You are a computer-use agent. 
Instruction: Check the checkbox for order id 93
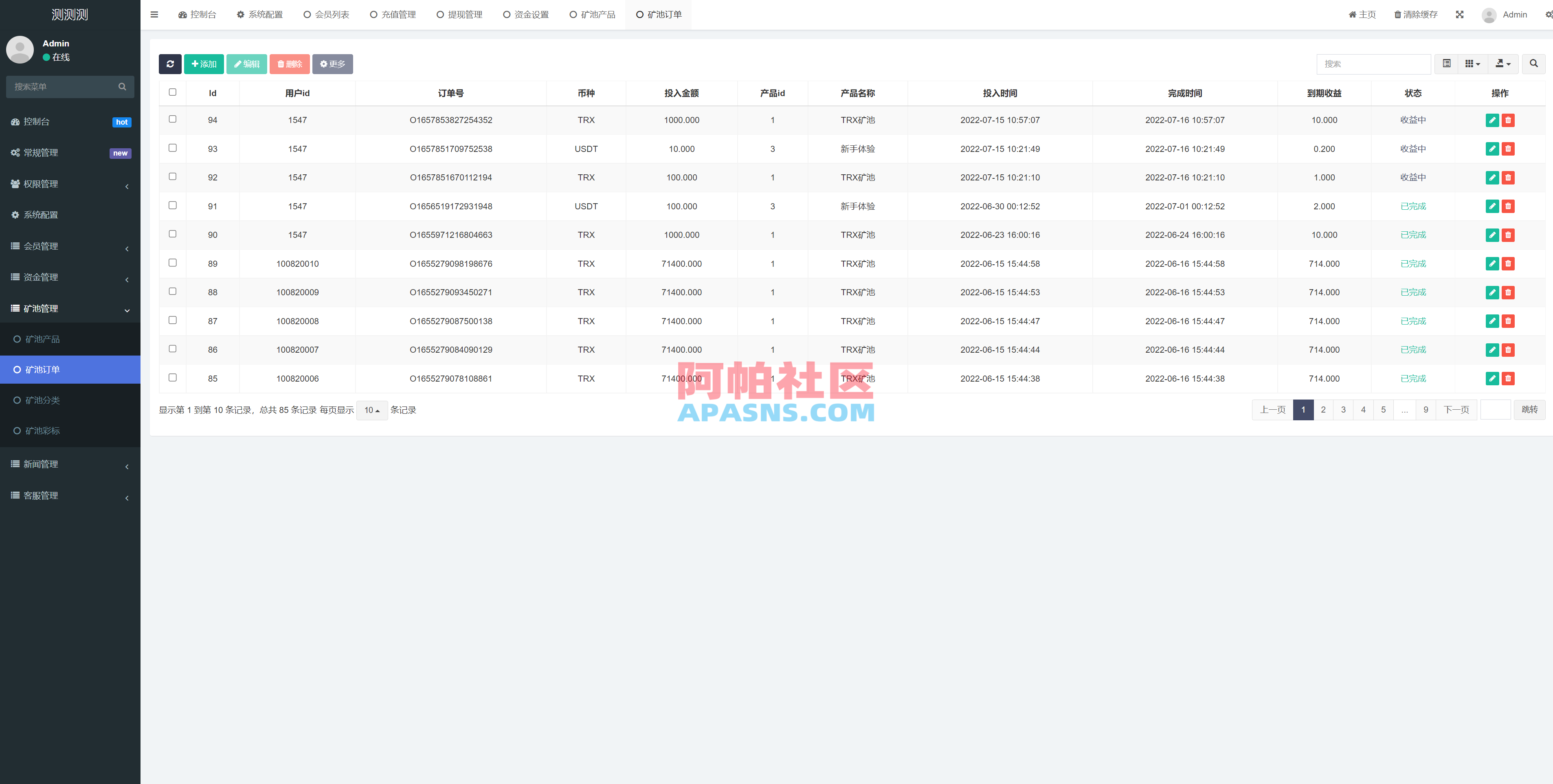173,148
